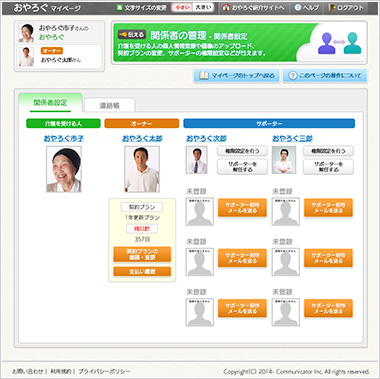Click the first unregistered silhouette avatar placeholder
The height and width of the screenshot is (379, 380).
(200, 212)
